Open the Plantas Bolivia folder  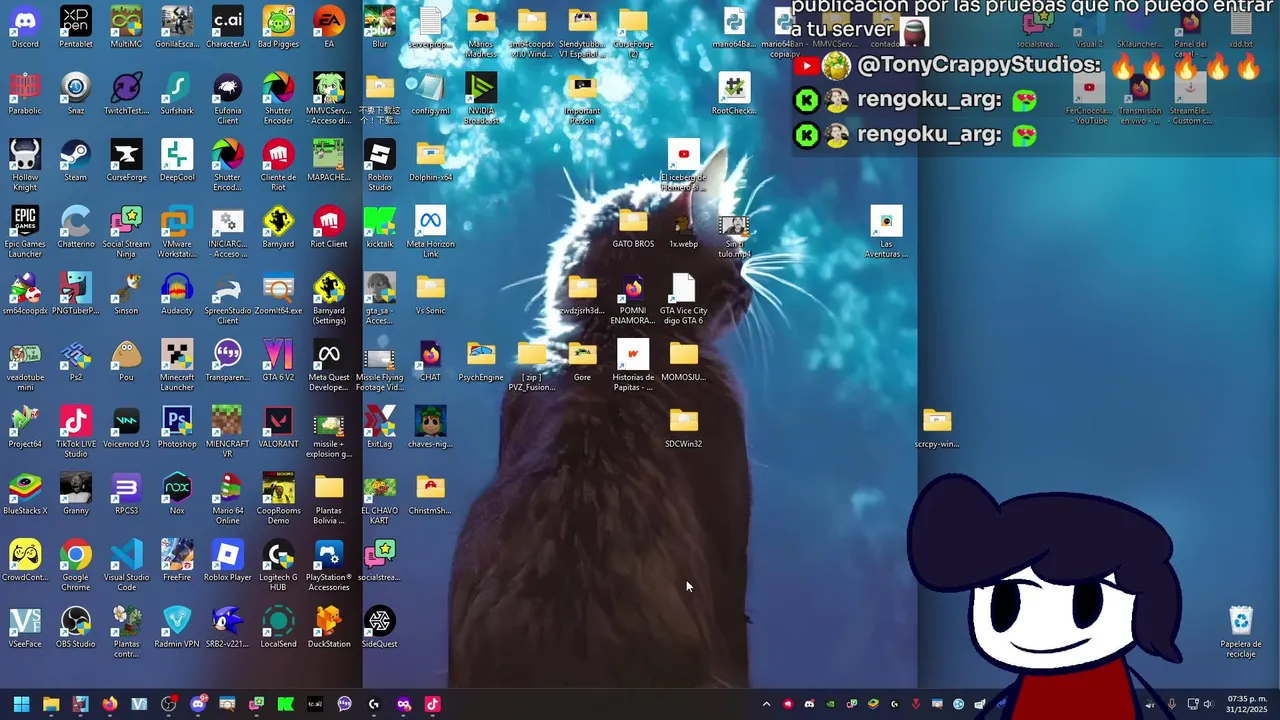click(x=329, y=499)
